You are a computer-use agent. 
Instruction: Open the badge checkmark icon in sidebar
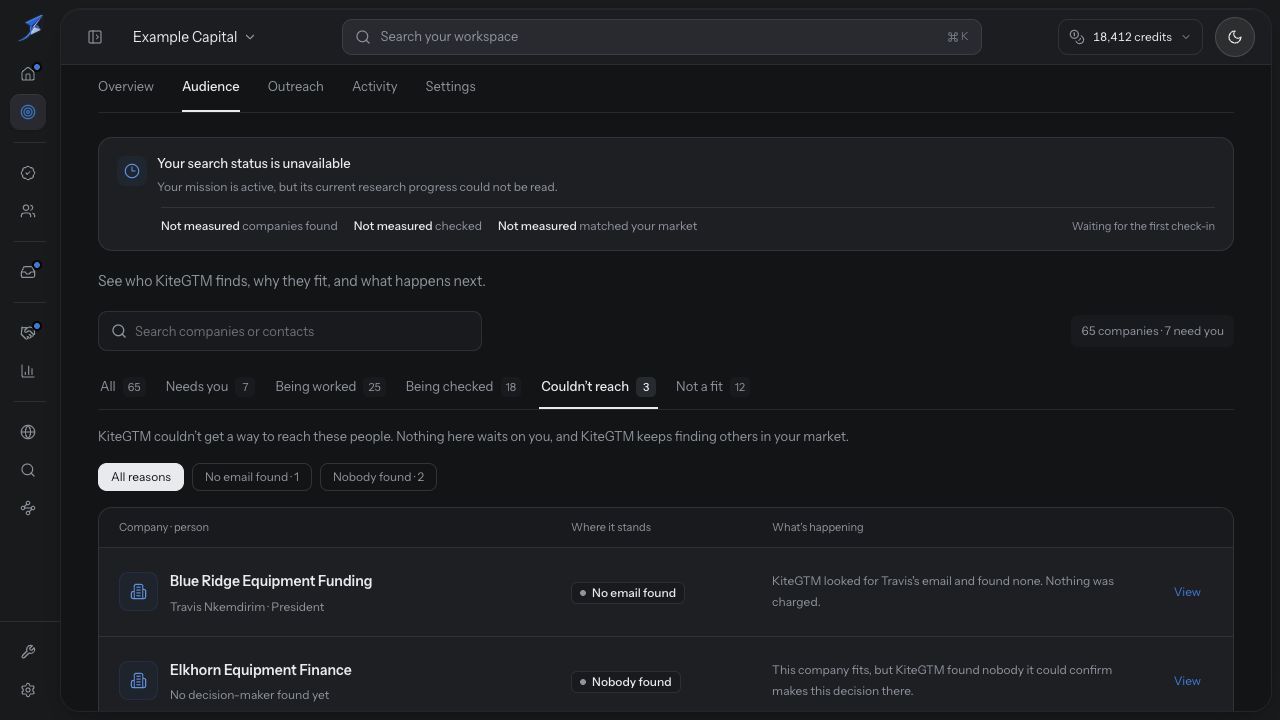[28, 173]
